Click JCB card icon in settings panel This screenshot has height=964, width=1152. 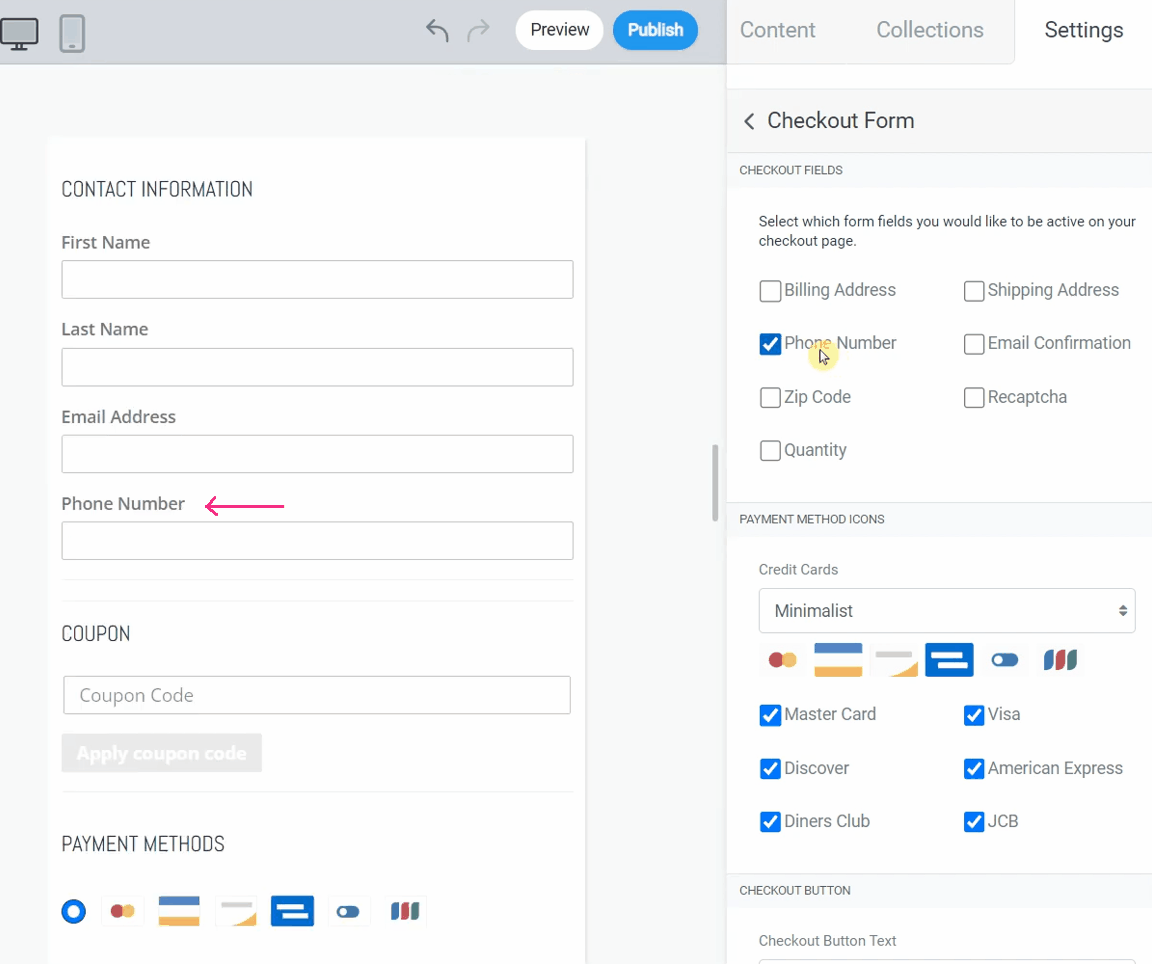point(1060,660)
